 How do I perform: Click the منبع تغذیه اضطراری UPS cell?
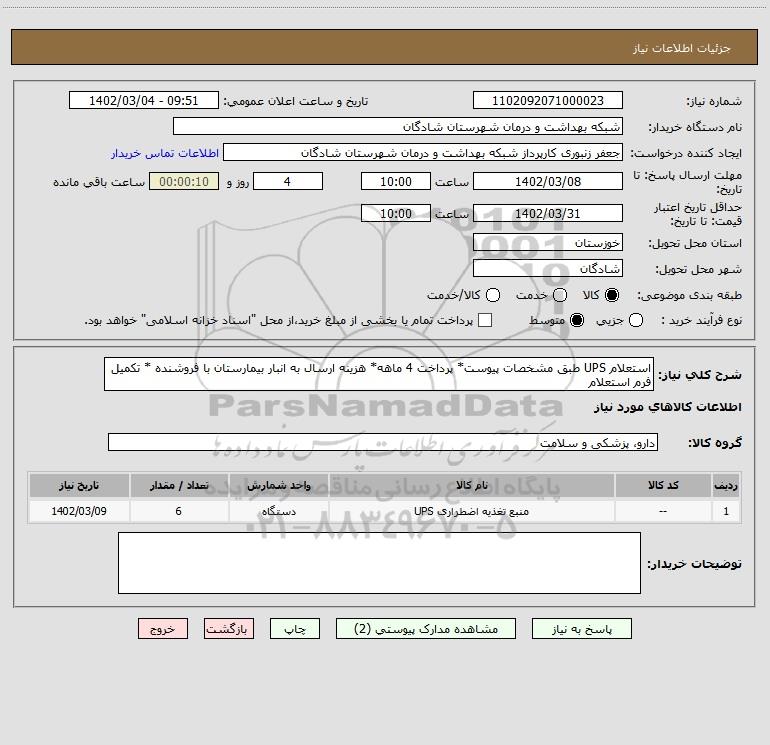pyautogui.click(x=471, y=511)
